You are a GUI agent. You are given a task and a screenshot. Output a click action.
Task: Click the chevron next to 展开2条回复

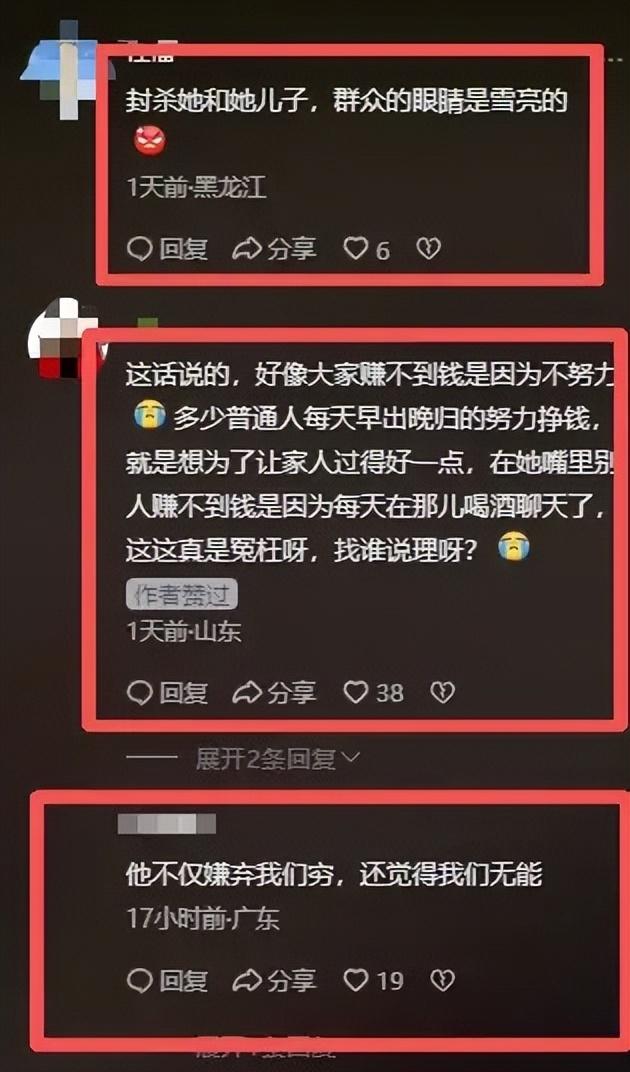click(x=350, y=758)
